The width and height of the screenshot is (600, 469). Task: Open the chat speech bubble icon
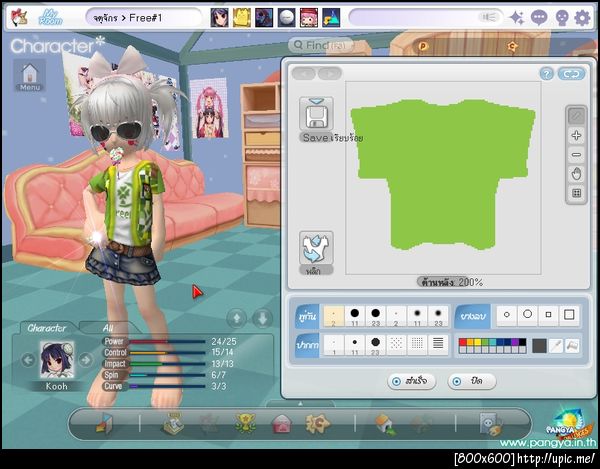pos(539,18)
